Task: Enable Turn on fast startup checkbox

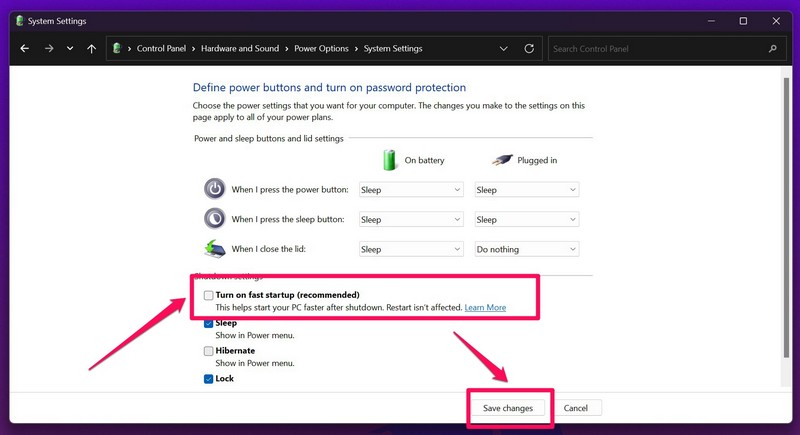Action: point(208,295)
